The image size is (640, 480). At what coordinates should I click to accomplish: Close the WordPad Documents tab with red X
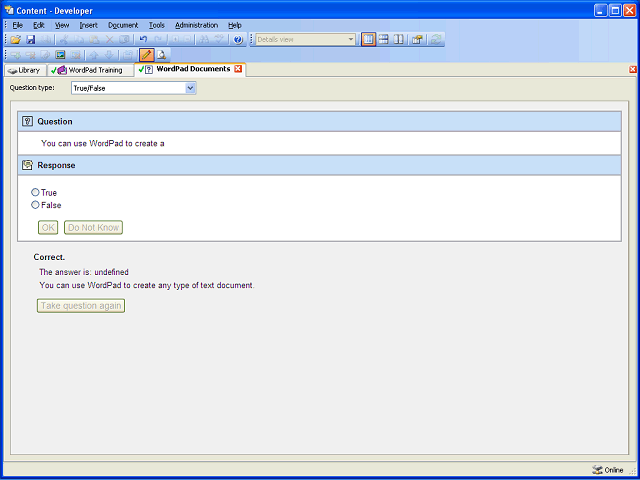click(238, 69)
